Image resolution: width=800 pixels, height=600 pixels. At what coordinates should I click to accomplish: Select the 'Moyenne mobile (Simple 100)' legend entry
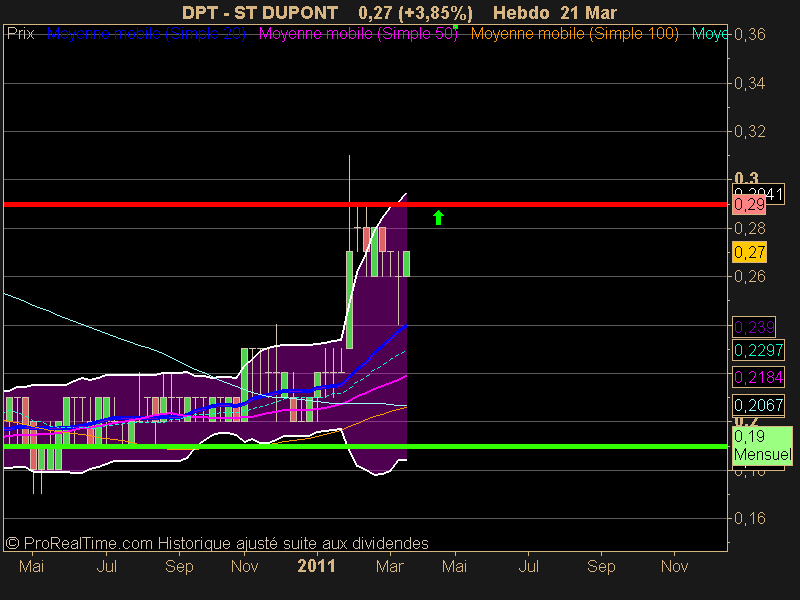point(574,34)
